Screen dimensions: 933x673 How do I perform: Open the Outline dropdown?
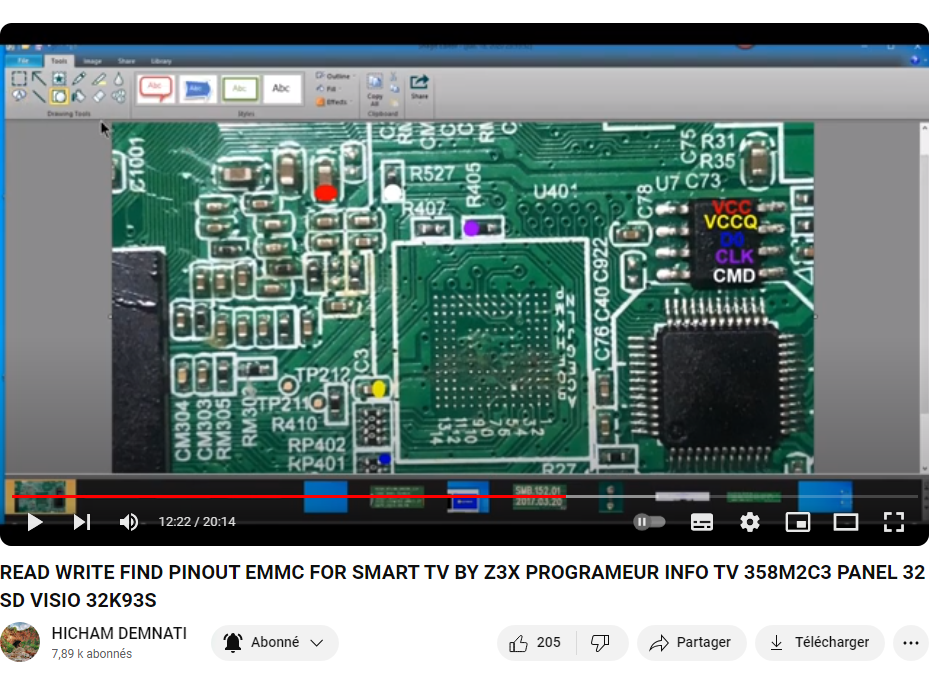(335, 76)
